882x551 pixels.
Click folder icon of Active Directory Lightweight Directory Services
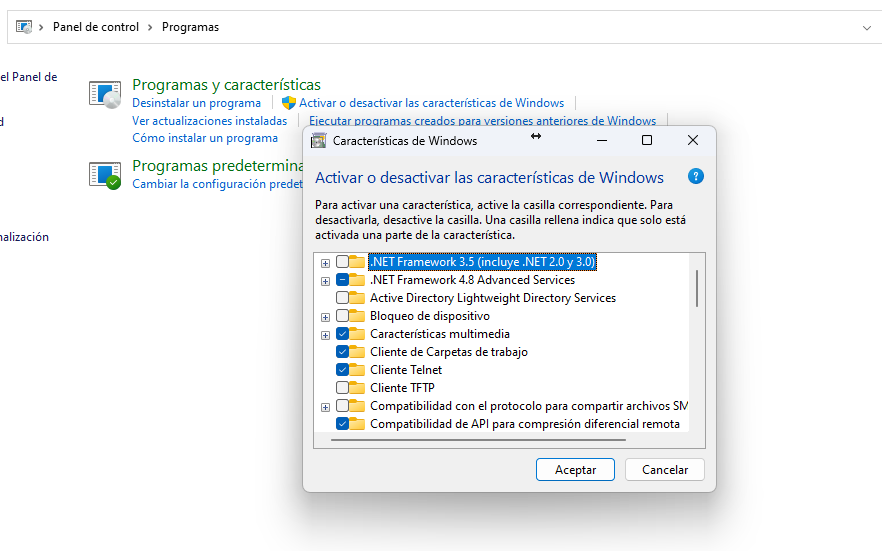(x=357, y=297)
